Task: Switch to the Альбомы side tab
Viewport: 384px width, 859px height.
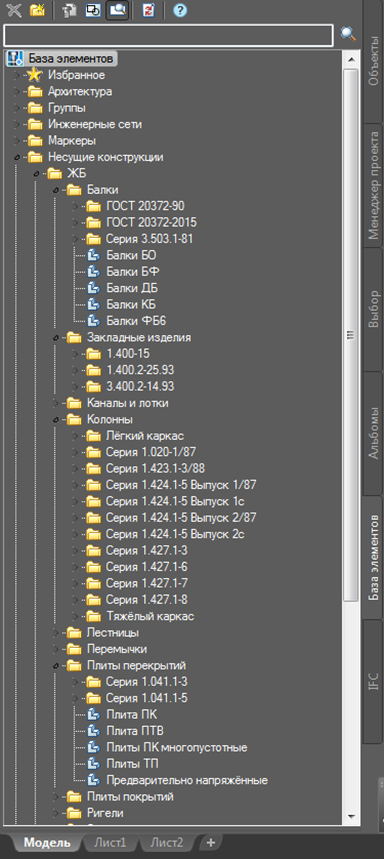Action: [x=373, y=433]
